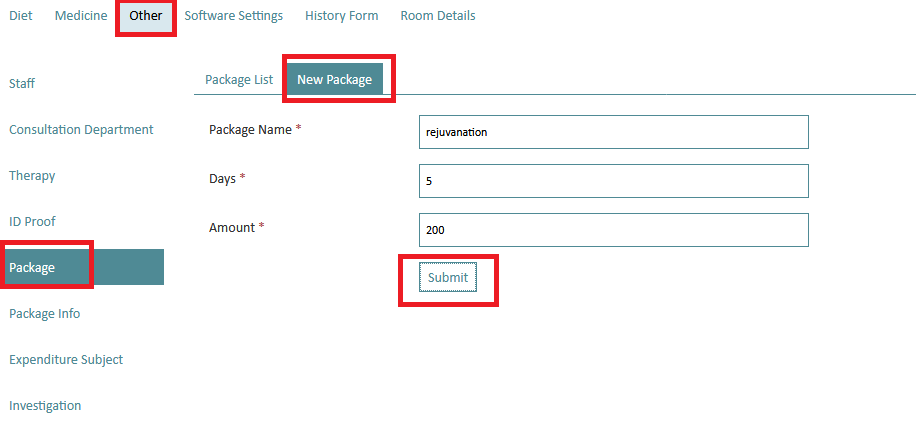
Task: Choose Therapy from sidebar menu
Action: [32, 176]
